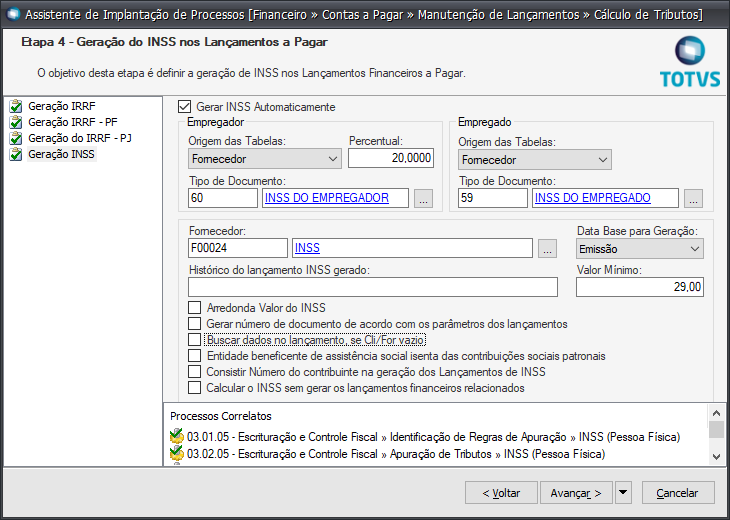
Task: Click the checklist icon beside Geração IRRF - PF
Action: point(16,122)
